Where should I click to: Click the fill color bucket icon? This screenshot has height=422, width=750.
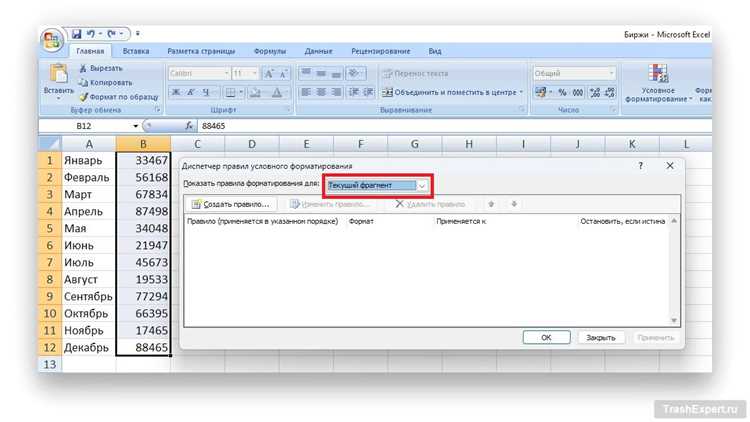(255, 92)
